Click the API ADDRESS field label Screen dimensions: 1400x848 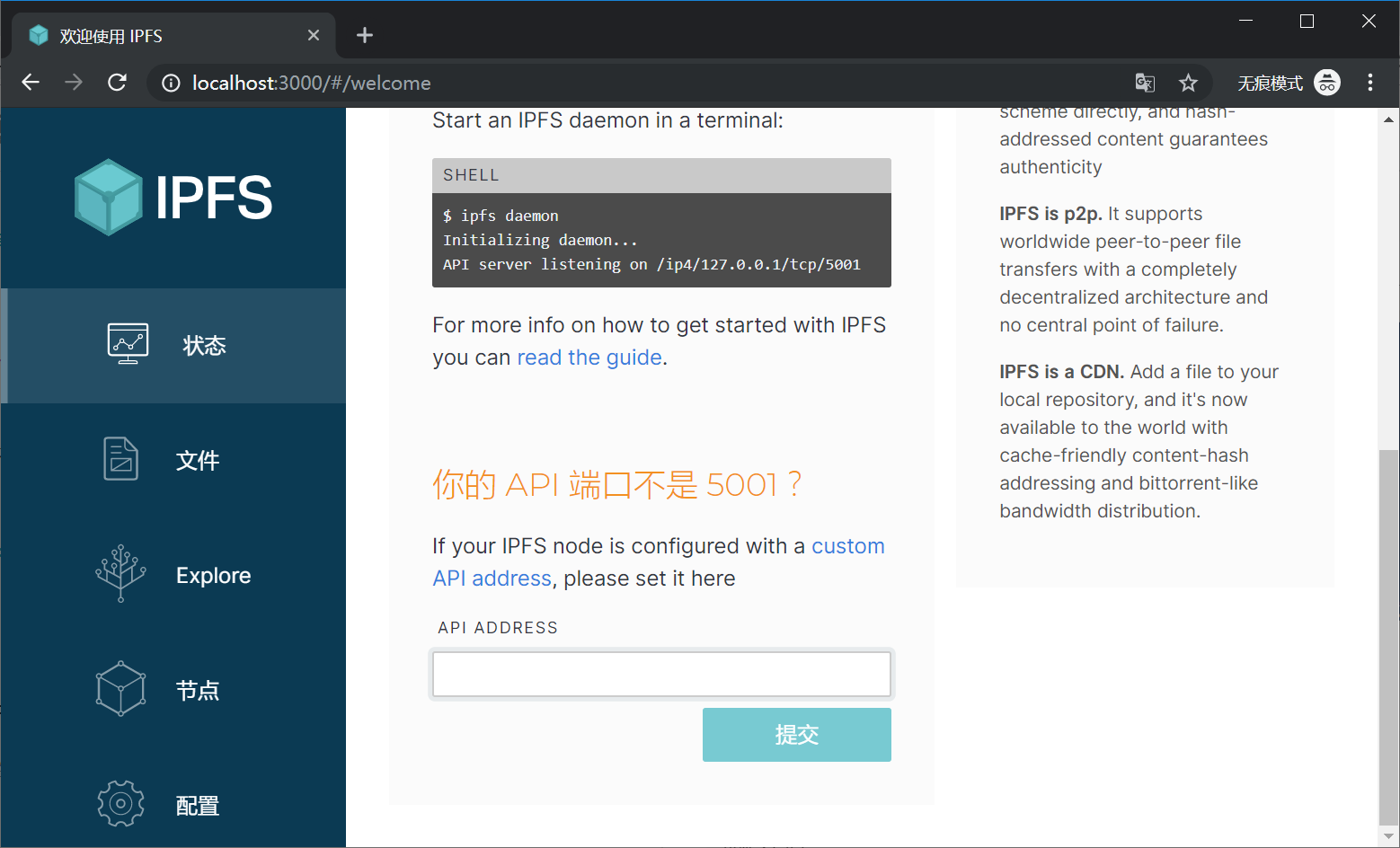tap(498, 628)
